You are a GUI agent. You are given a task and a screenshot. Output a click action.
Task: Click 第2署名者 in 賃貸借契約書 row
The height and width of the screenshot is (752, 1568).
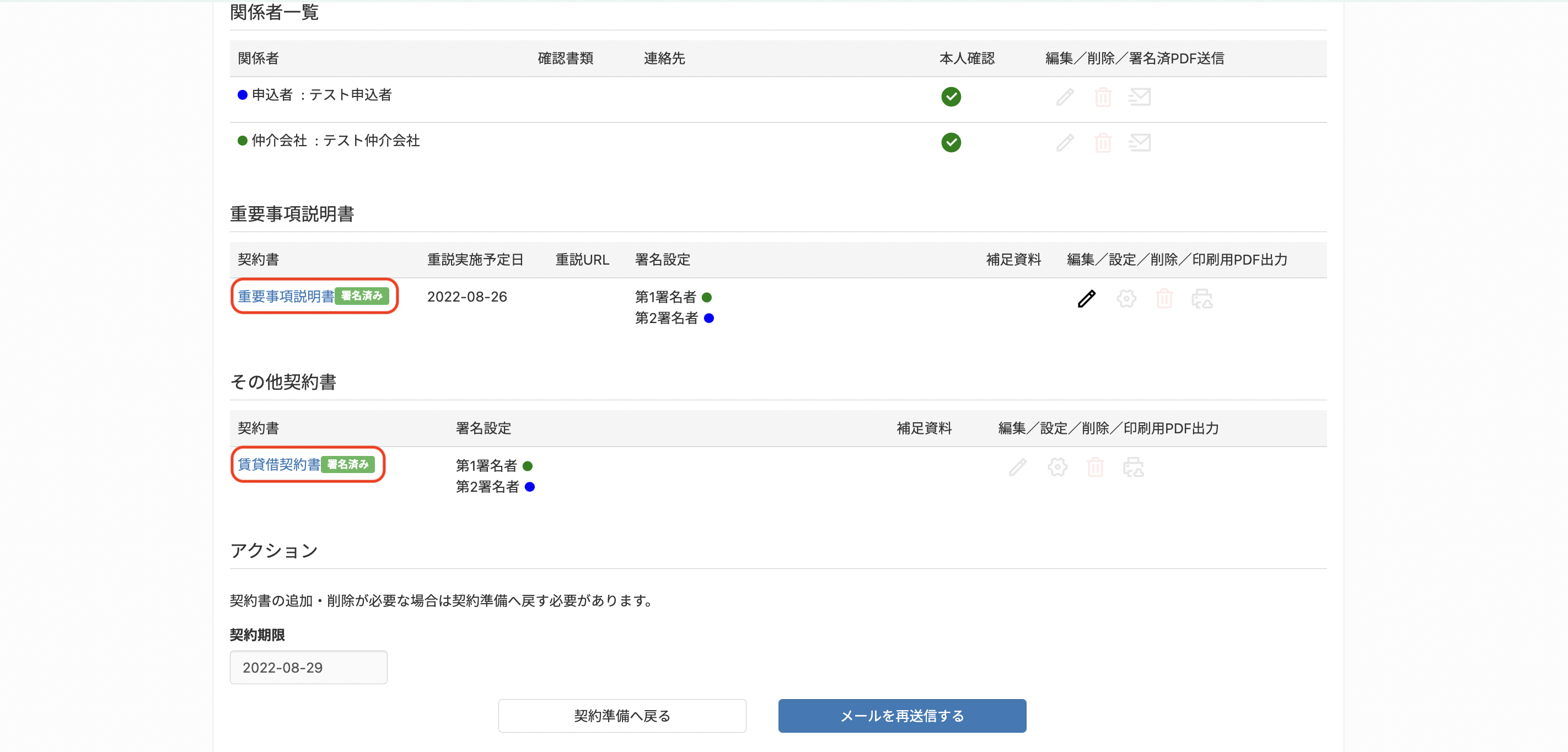pos(487,486)
